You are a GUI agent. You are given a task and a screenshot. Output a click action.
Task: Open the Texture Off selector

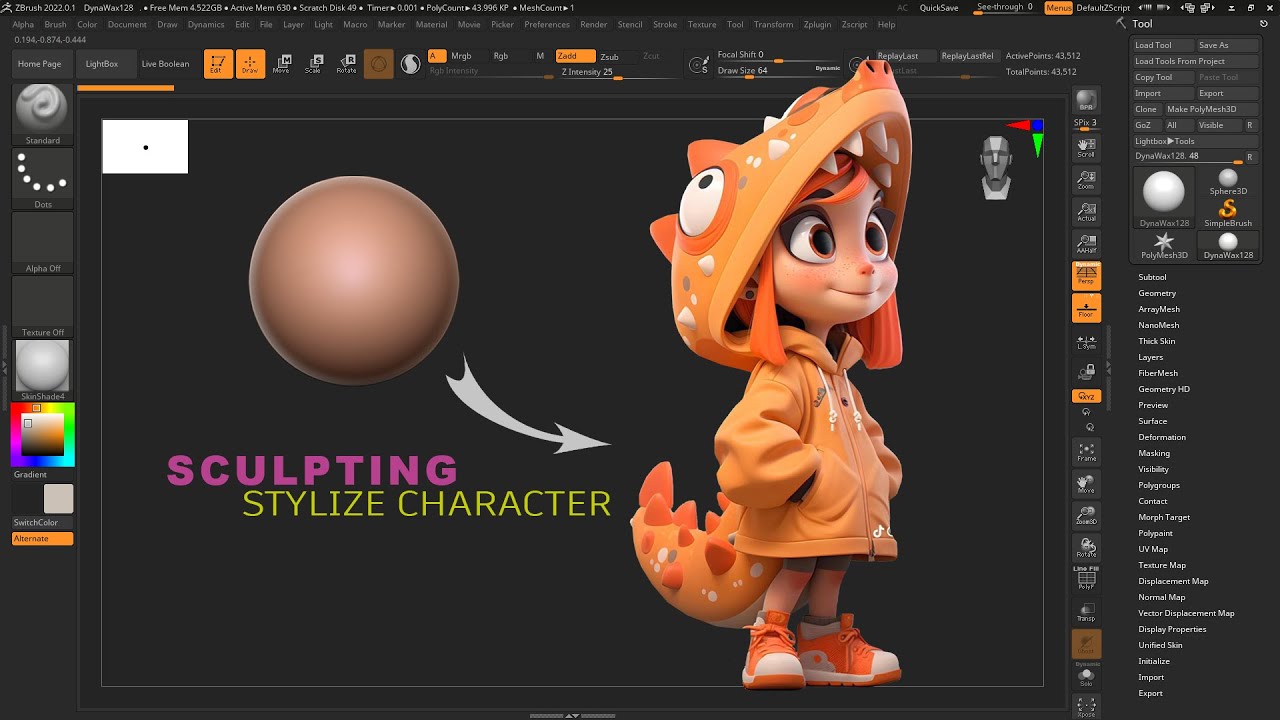coord(42,307)
